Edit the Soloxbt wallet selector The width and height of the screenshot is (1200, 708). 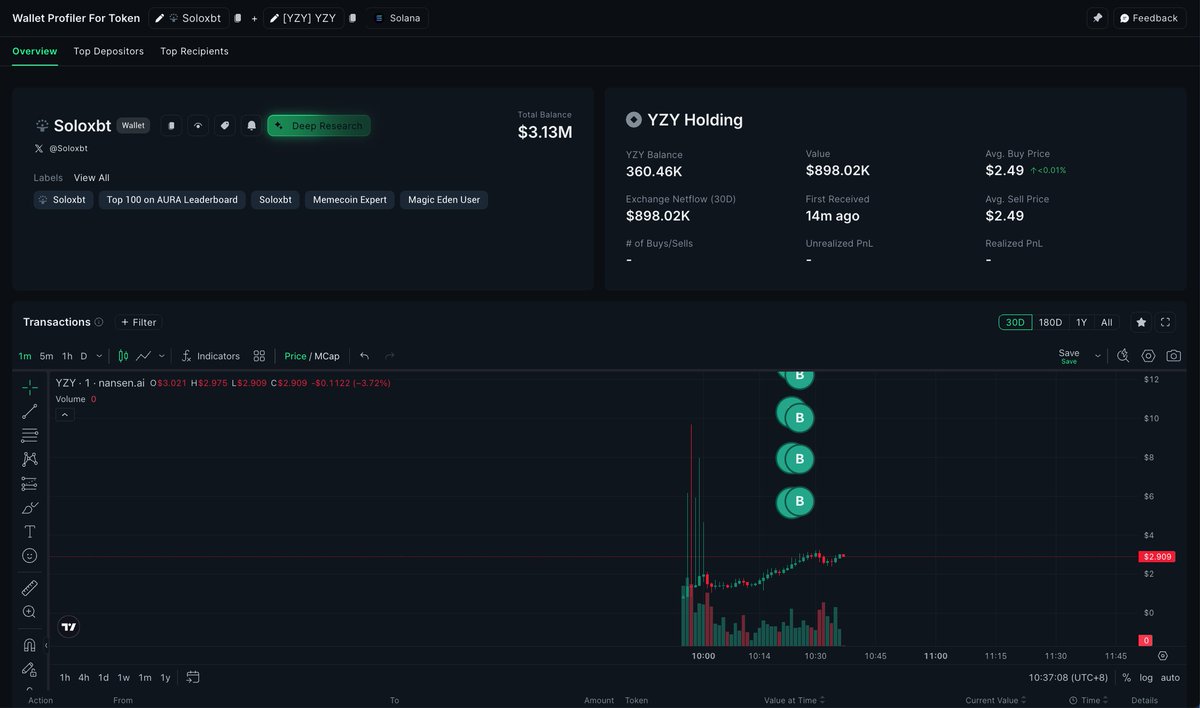click(187, 18)
